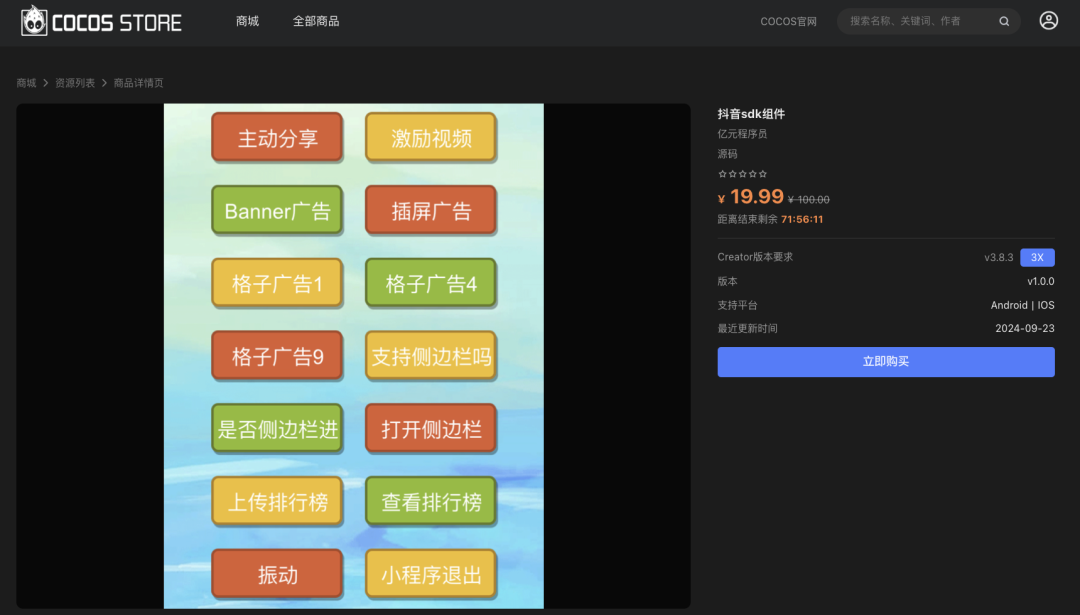Click the 插屏广告 button in the preview

click(431, 210)
